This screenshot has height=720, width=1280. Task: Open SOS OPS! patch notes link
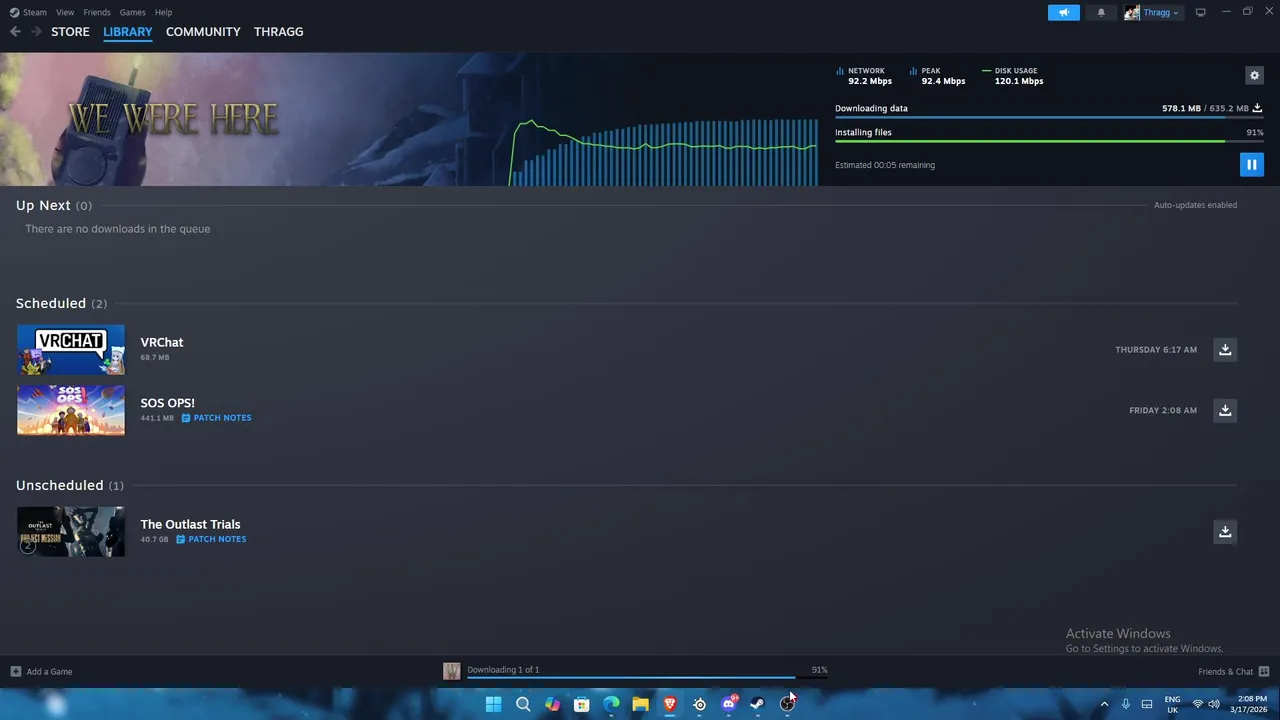click(216, 418)
